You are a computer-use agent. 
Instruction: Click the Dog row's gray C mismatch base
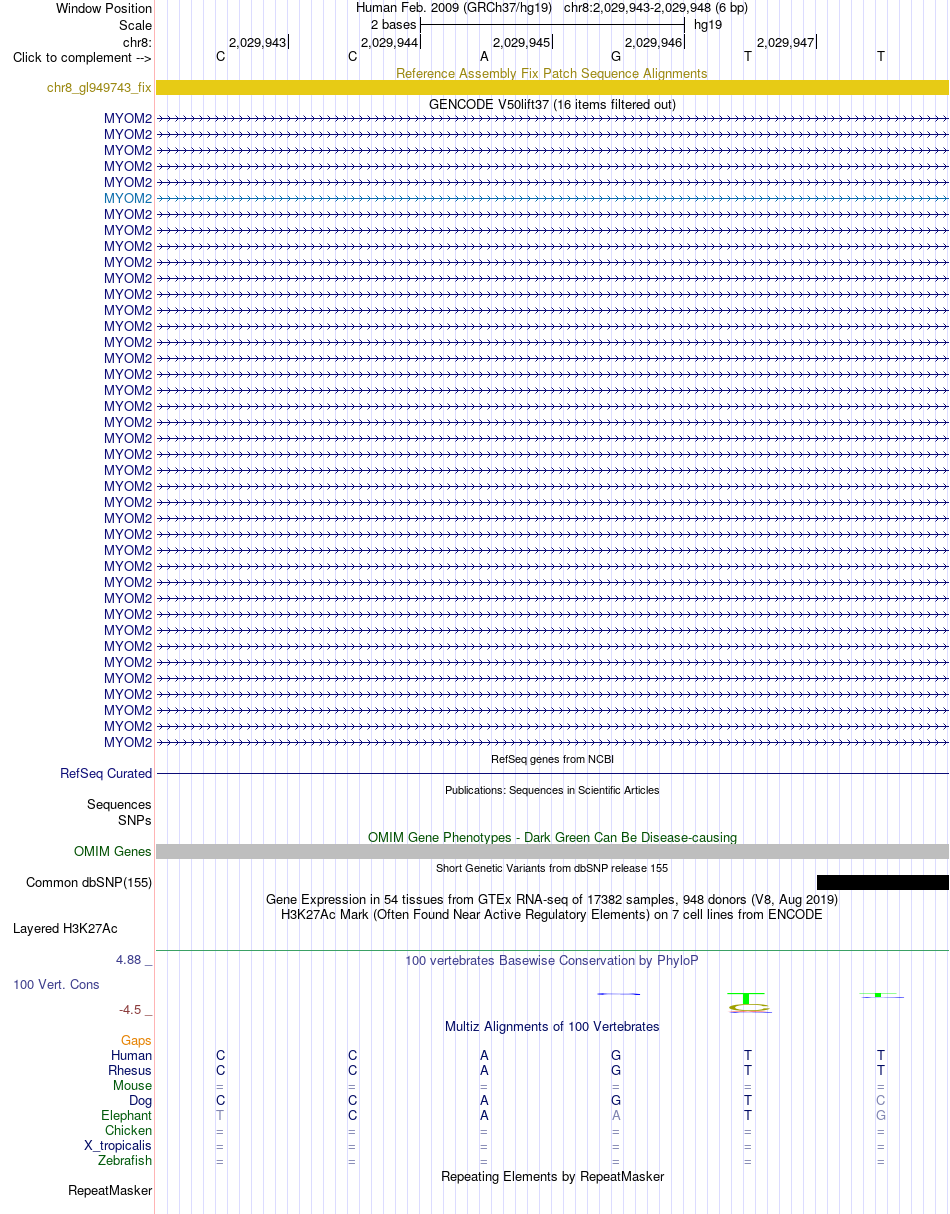tap(880, 1100)
